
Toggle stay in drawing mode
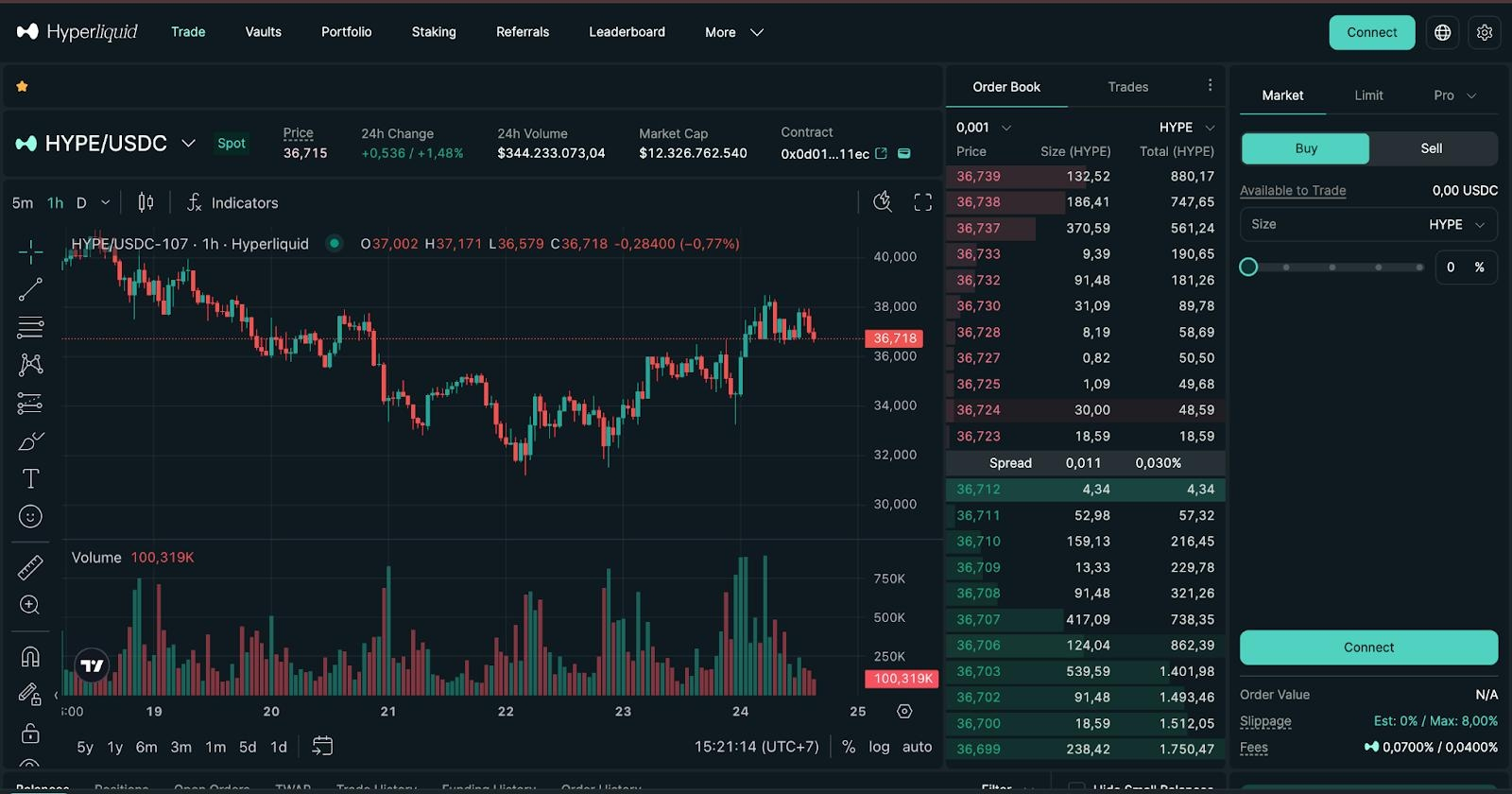tap(30, 695)
